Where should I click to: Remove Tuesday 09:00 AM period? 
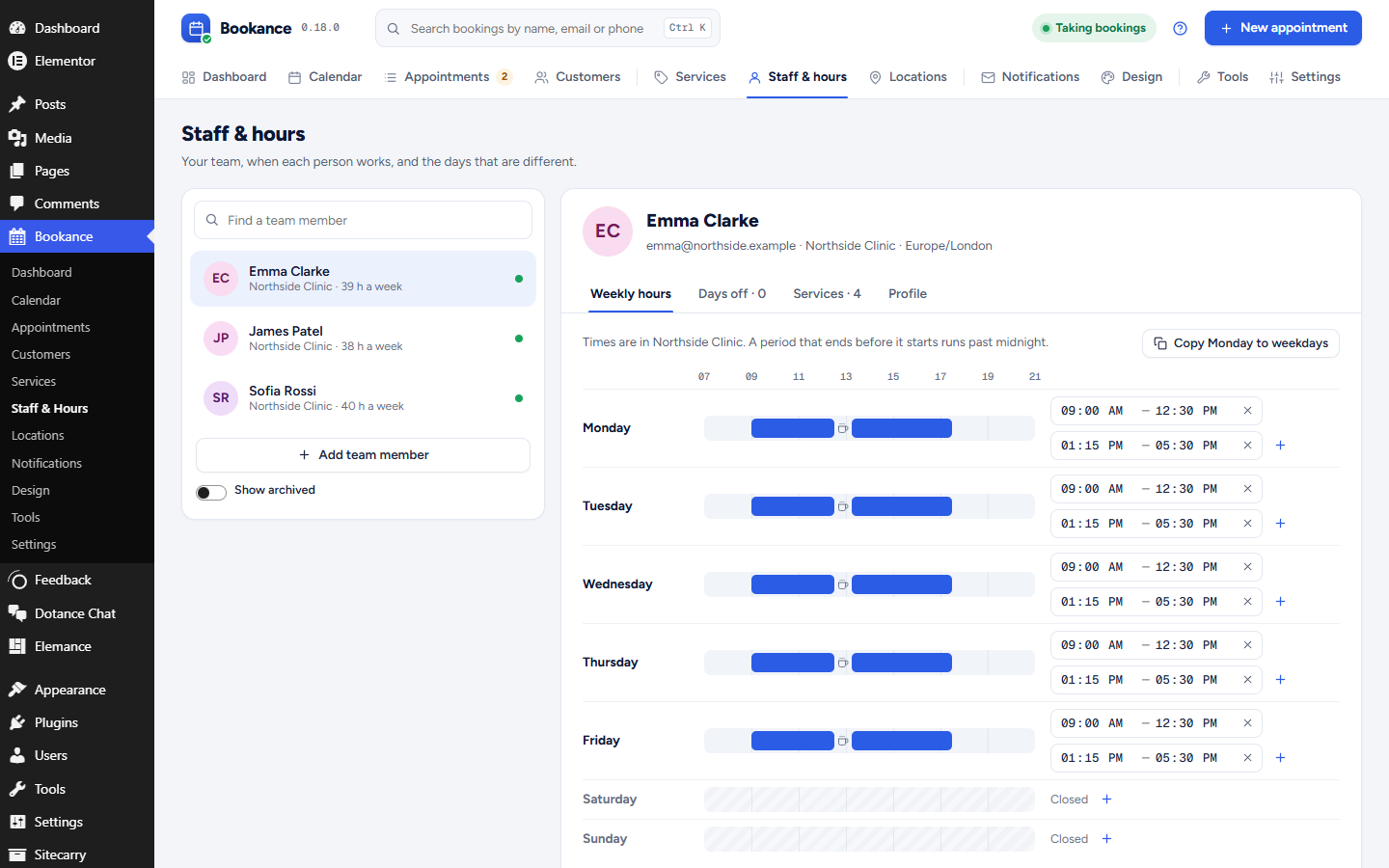tap(1247, 489)
